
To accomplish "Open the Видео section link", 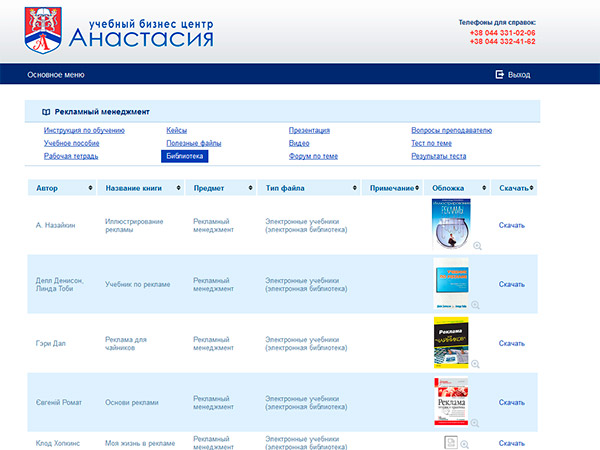I will click(299, 143).
